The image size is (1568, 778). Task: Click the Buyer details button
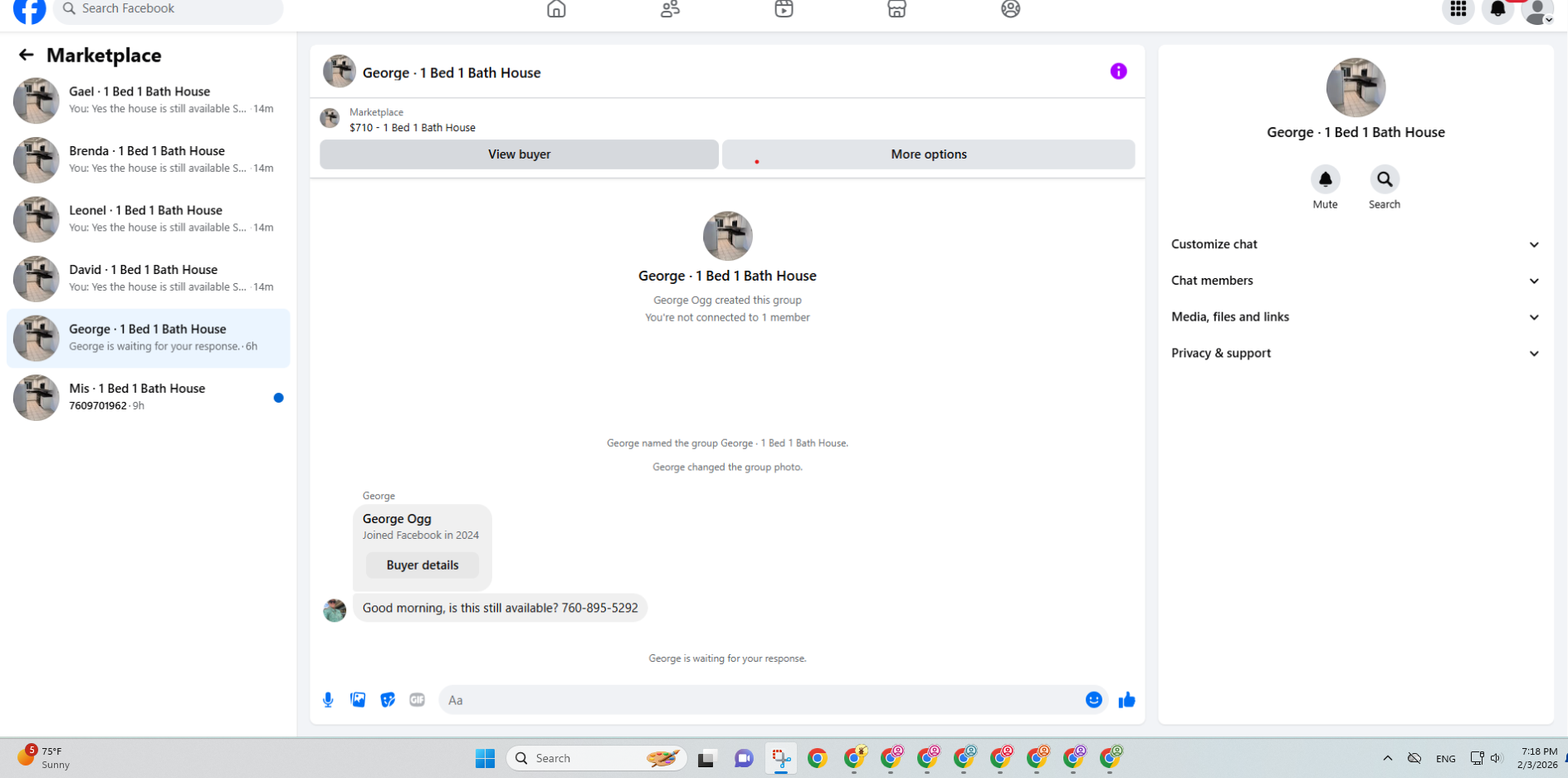(423, 565)
